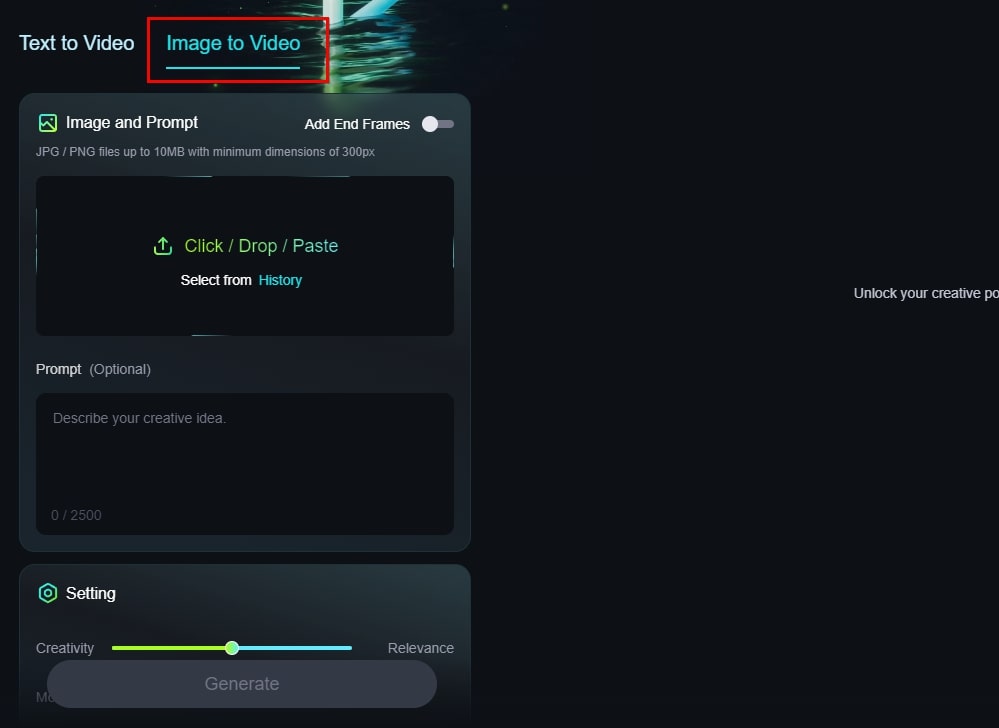Click the green Creativity side of the slider
Image resolution: width=999 pixels, height=728 pixels.
click(x=169, y=648)
